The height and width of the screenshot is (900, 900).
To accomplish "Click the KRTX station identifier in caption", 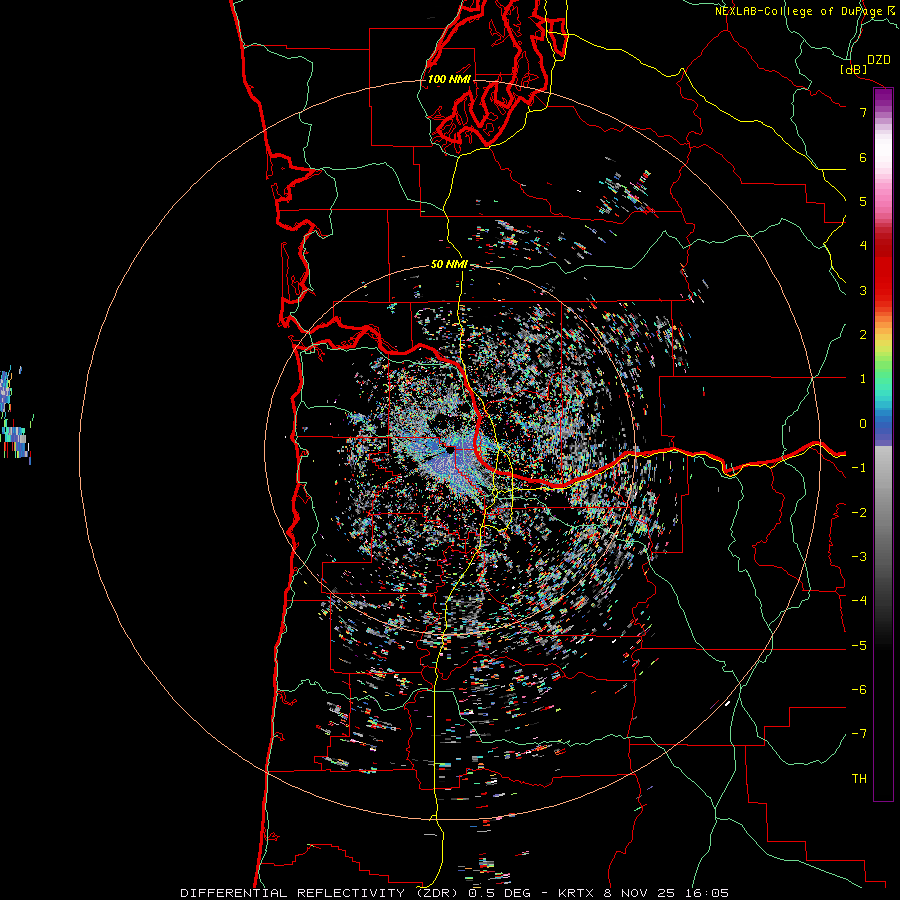I will tap(577, 893).
